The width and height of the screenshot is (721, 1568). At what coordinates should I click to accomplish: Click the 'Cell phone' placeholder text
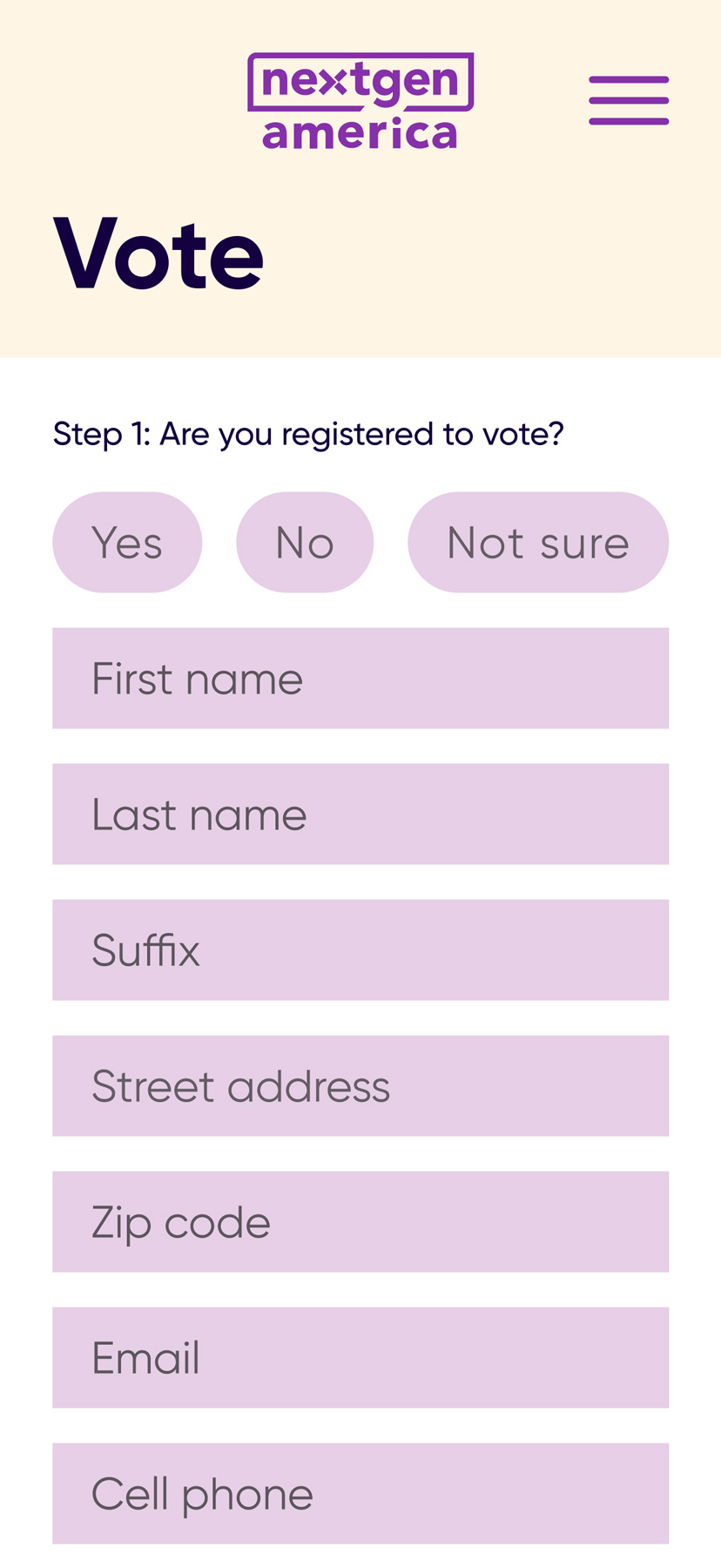[x=203, y=1496]
